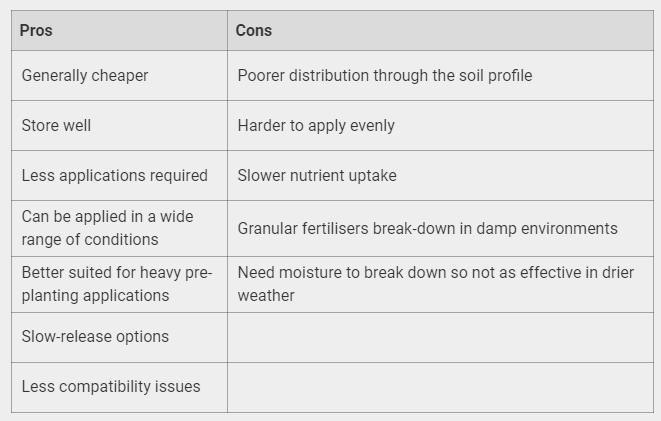Click 'Poorer distribution through the soil profile'

tap(384, 76)
